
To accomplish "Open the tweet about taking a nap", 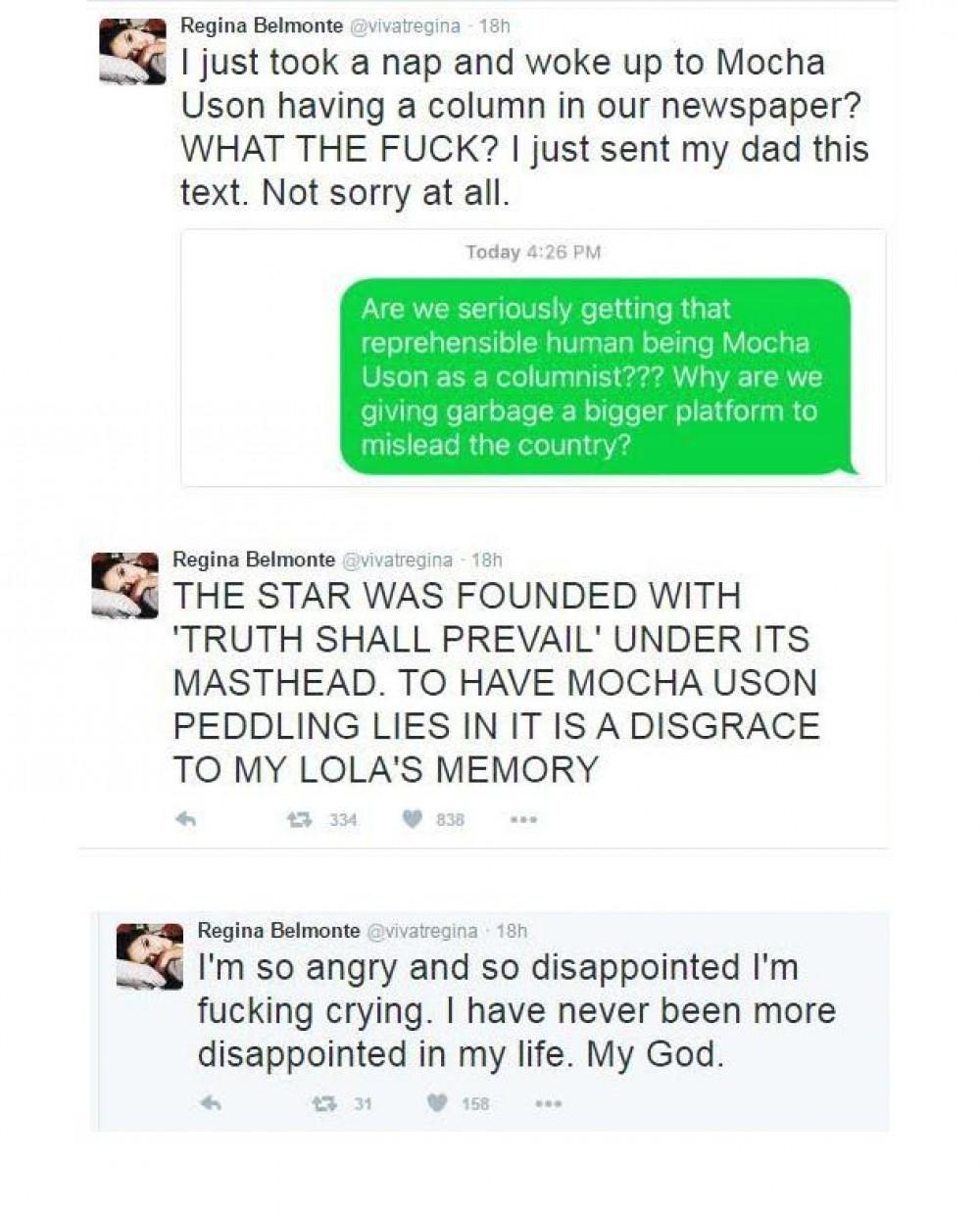I will click(524, 127).
